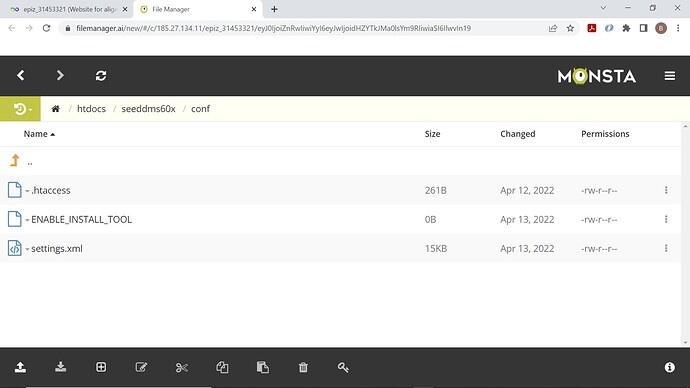
Task: Select conf breadcrumb entry
Action: click(200, 109)
